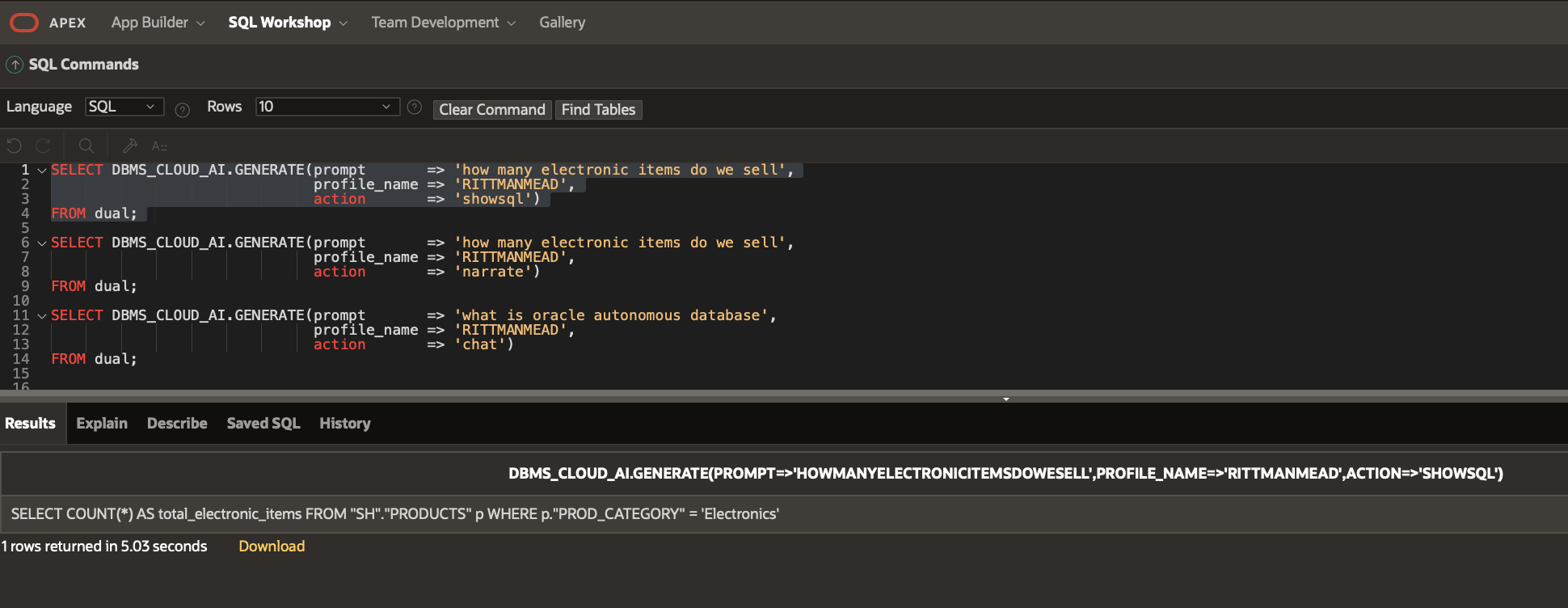Open the App Builder menu

click(158, 23)
